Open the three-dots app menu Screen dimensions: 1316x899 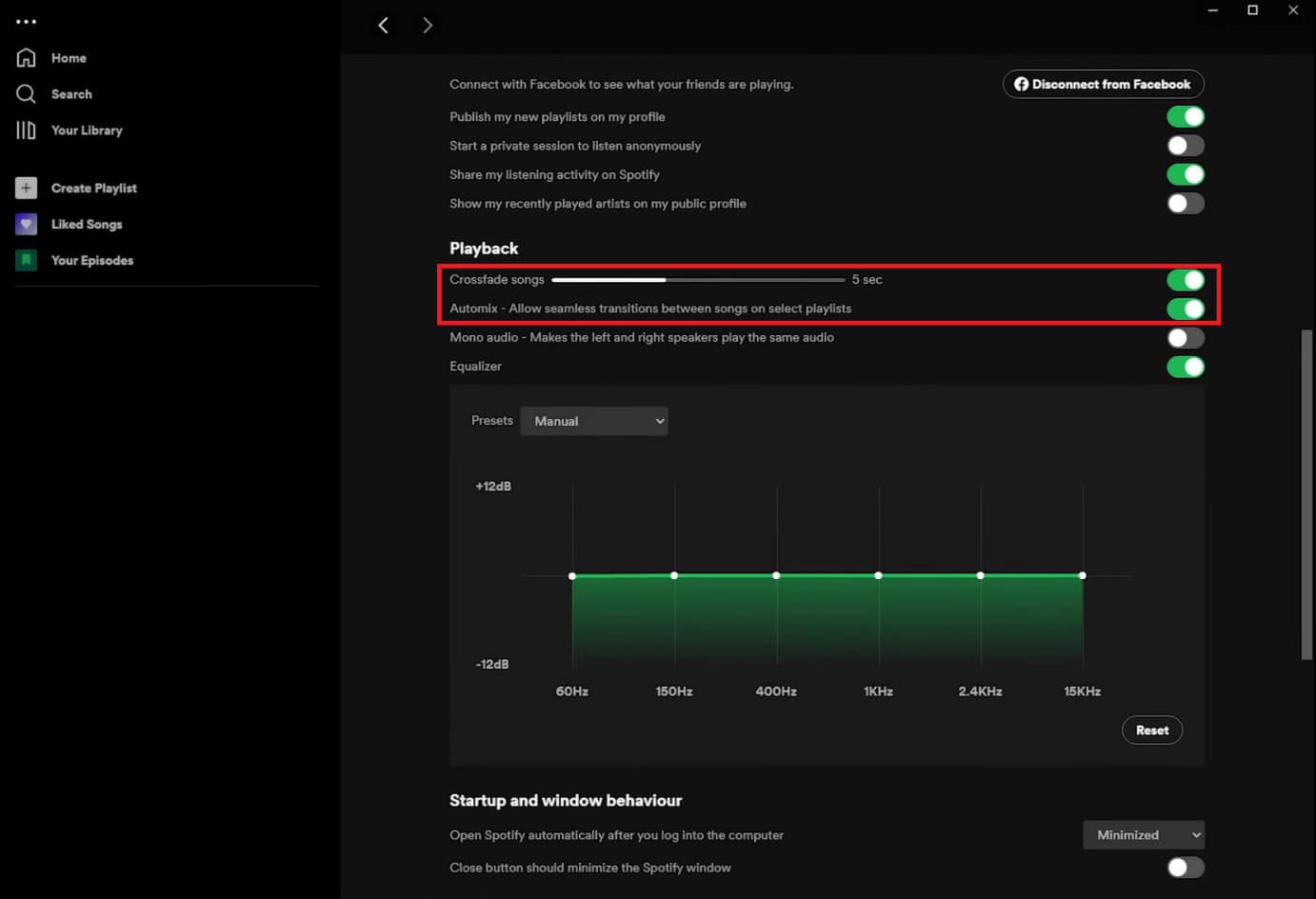(x=26, y=21)
